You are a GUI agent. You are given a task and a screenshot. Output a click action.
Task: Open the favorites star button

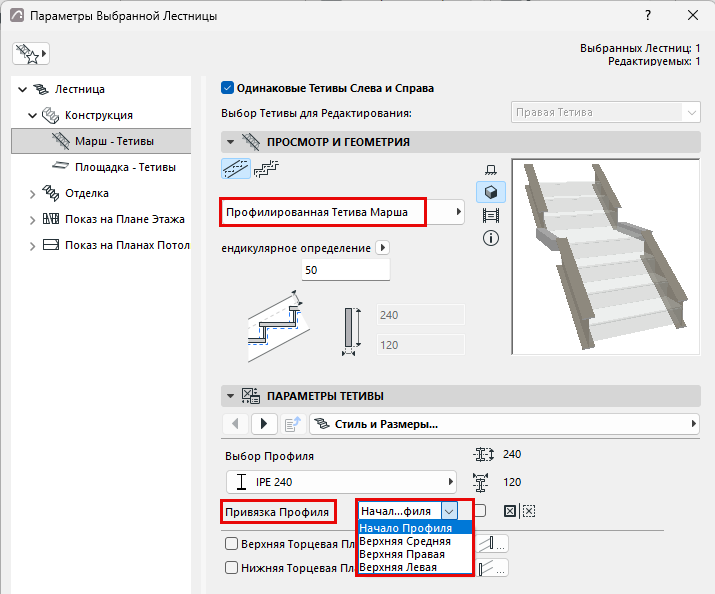[x=31, y=54]
